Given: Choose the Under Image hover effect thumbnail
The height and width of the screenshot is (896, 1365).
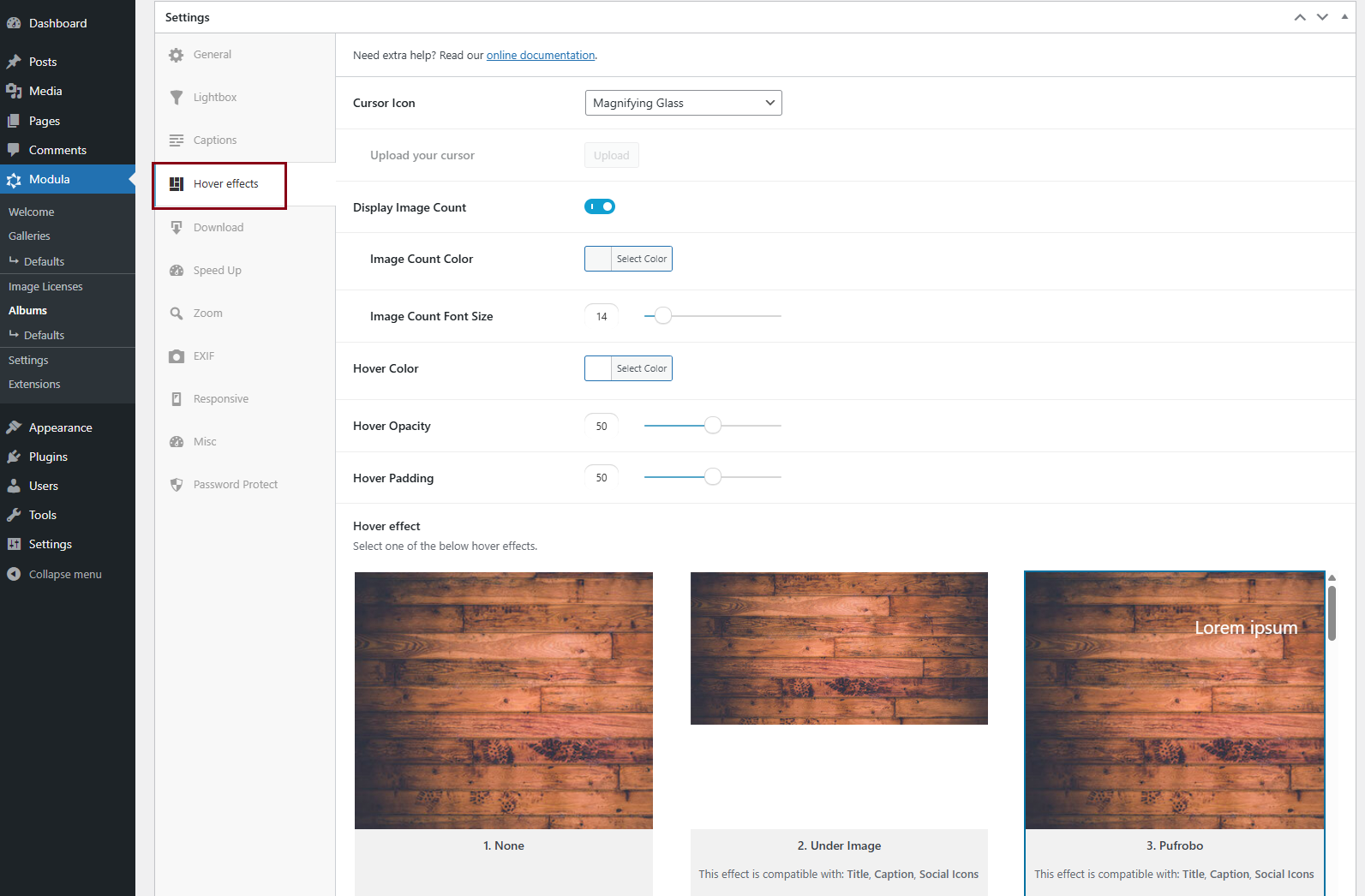Looking at the screenshot, I should (x=839, y=648).
